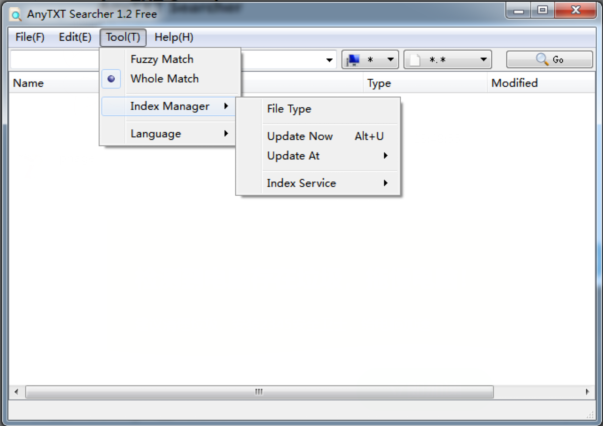Open the File(F) menu

coord(30,37)
